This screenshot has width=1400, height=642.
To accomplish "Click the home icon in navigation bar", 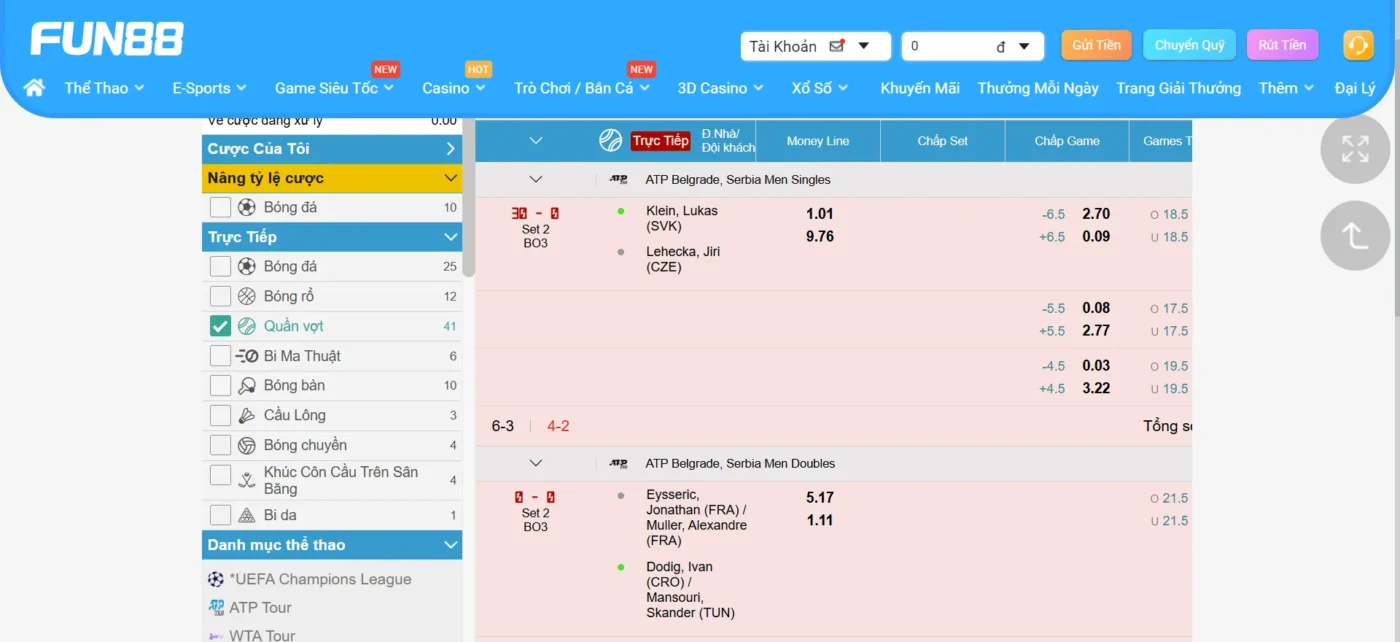I will 34,88.
